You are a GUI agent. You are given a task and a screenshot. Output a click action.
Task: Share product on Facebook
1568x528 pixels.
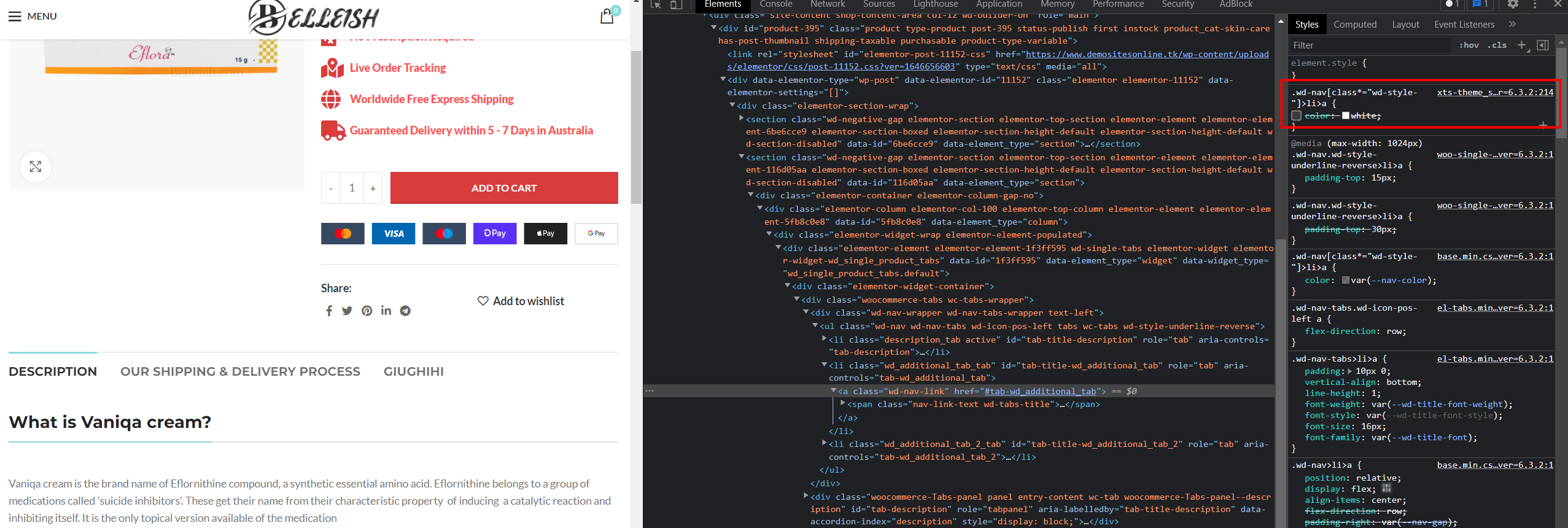pos(329,311)
